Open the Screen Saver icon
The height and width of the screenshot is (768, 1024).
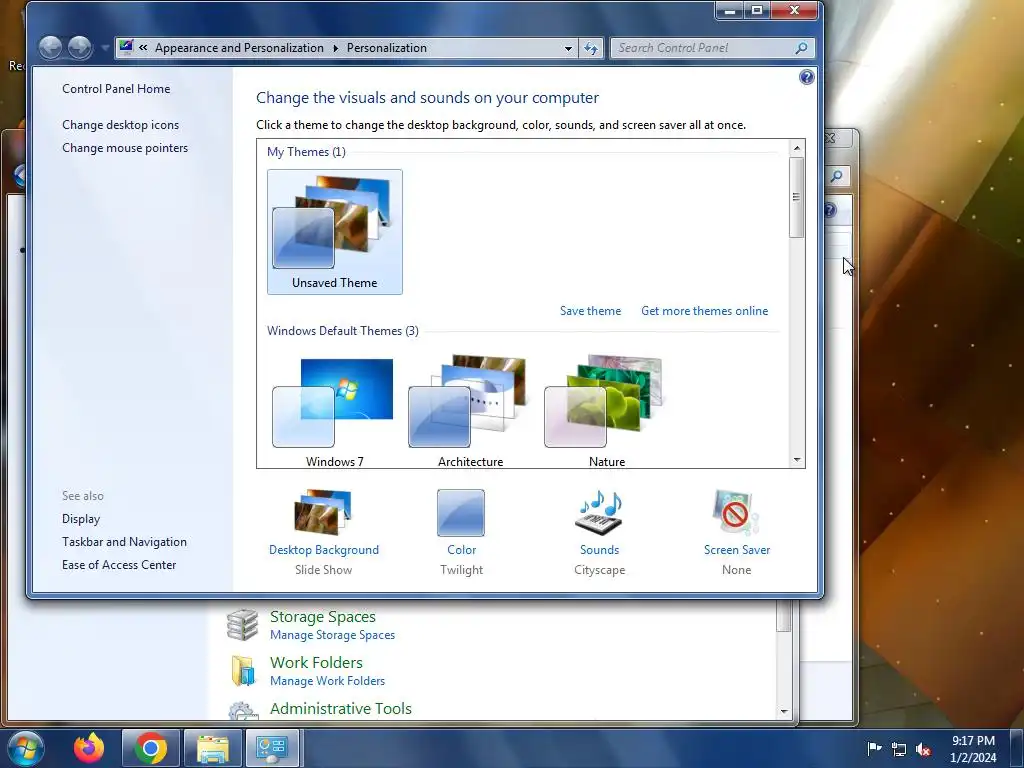[736, 513]
